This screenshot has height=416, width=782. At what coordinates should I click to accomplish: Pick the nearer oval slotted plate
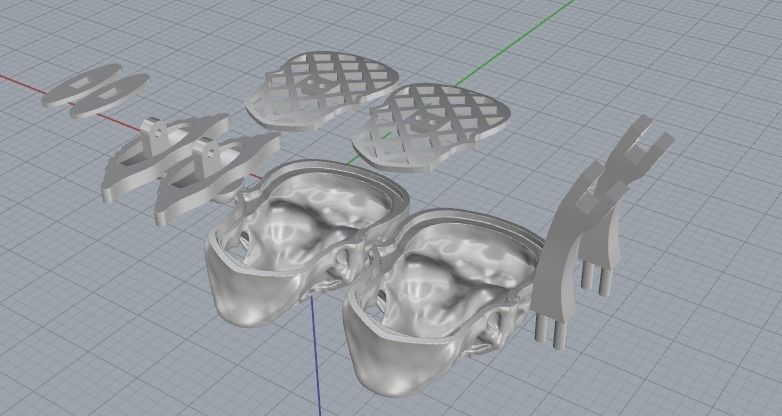pos(110,96)
